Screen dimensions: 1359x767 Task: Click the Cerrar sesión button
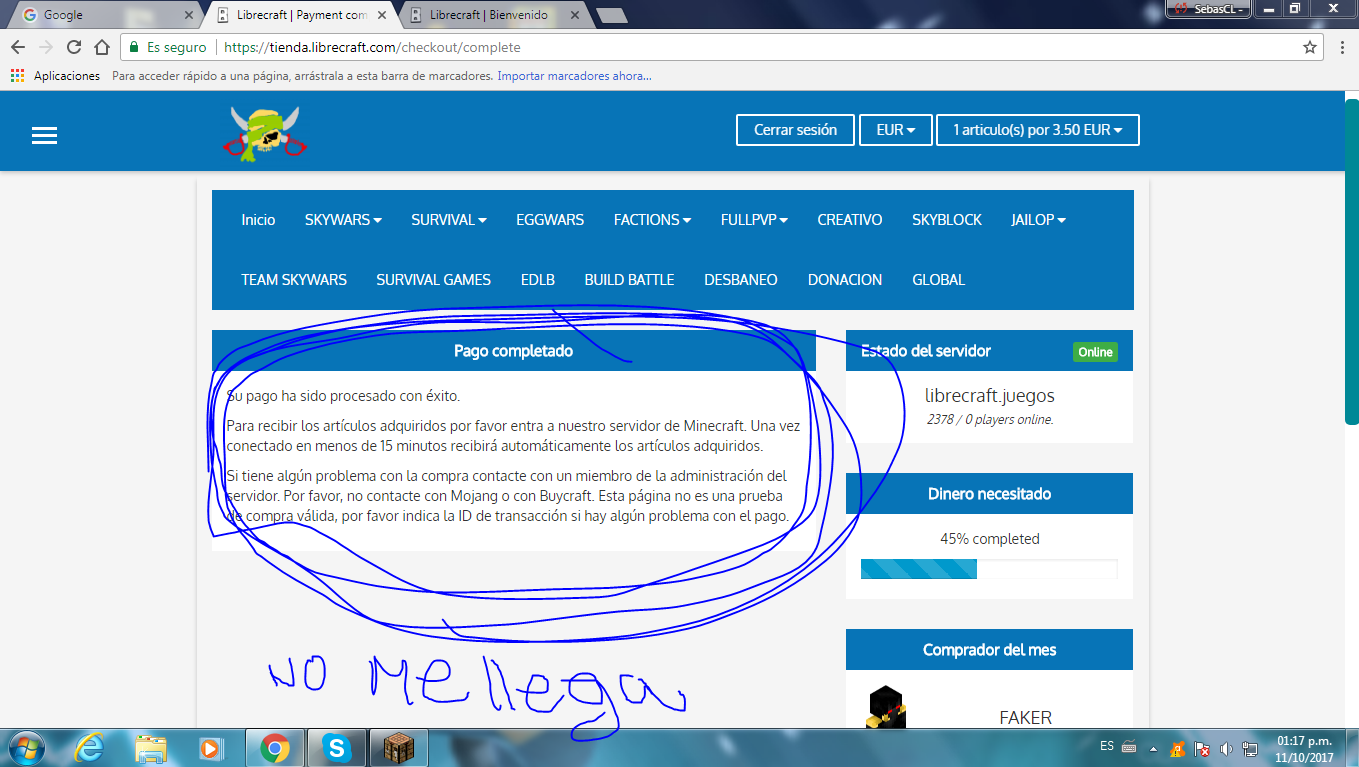tap(796, 130)
